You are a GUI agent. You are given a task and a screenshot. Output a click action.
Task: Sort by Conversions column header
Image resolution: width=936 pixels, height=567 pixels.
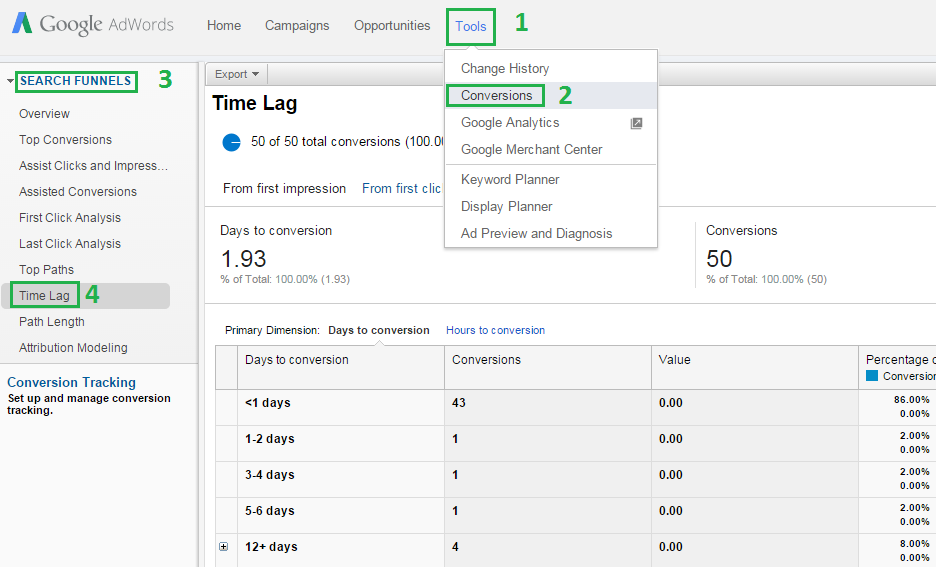point(486,360)
